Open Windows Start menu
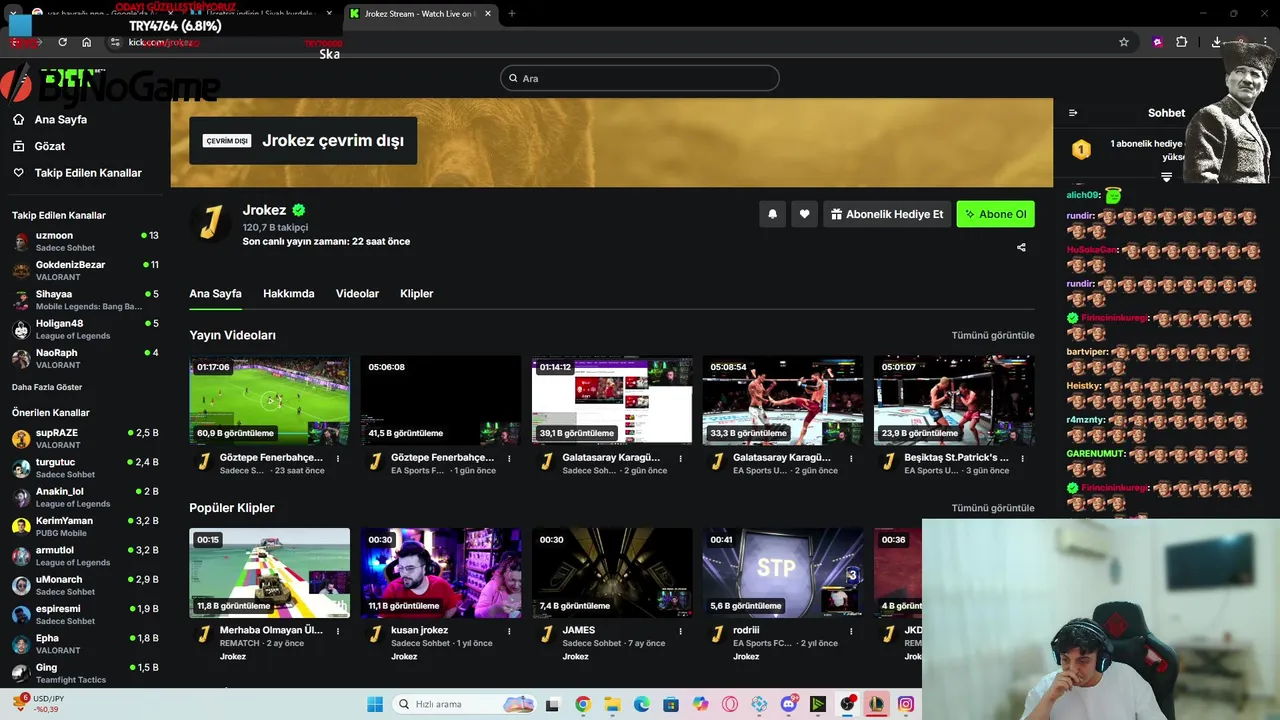 tap(375, 704)
